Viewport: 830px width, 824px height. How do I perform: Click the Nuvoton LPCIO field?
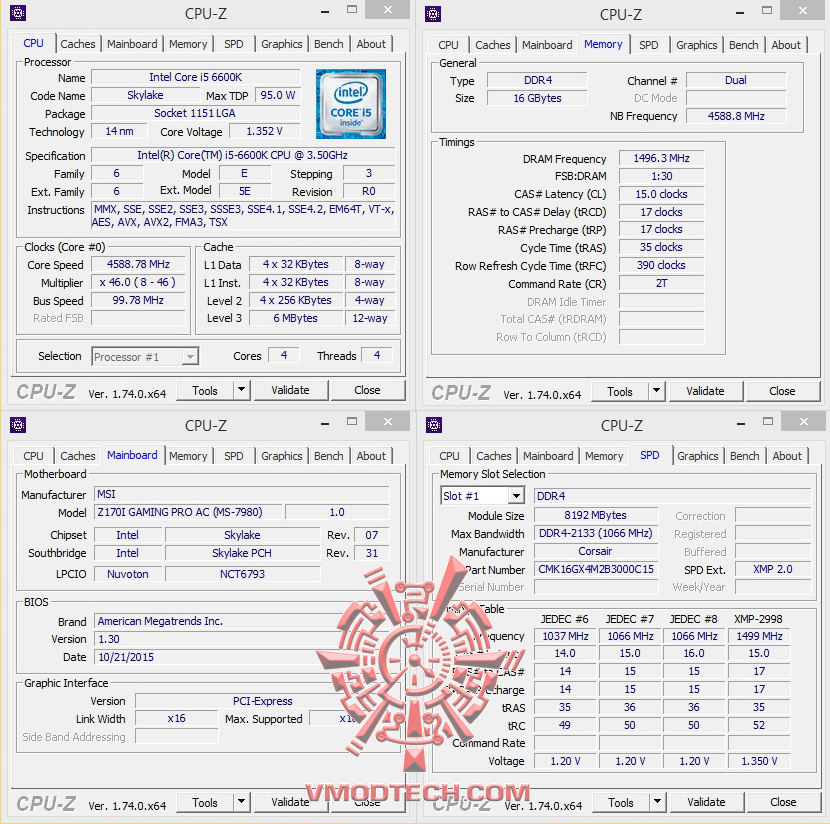(x=128, y=574)
